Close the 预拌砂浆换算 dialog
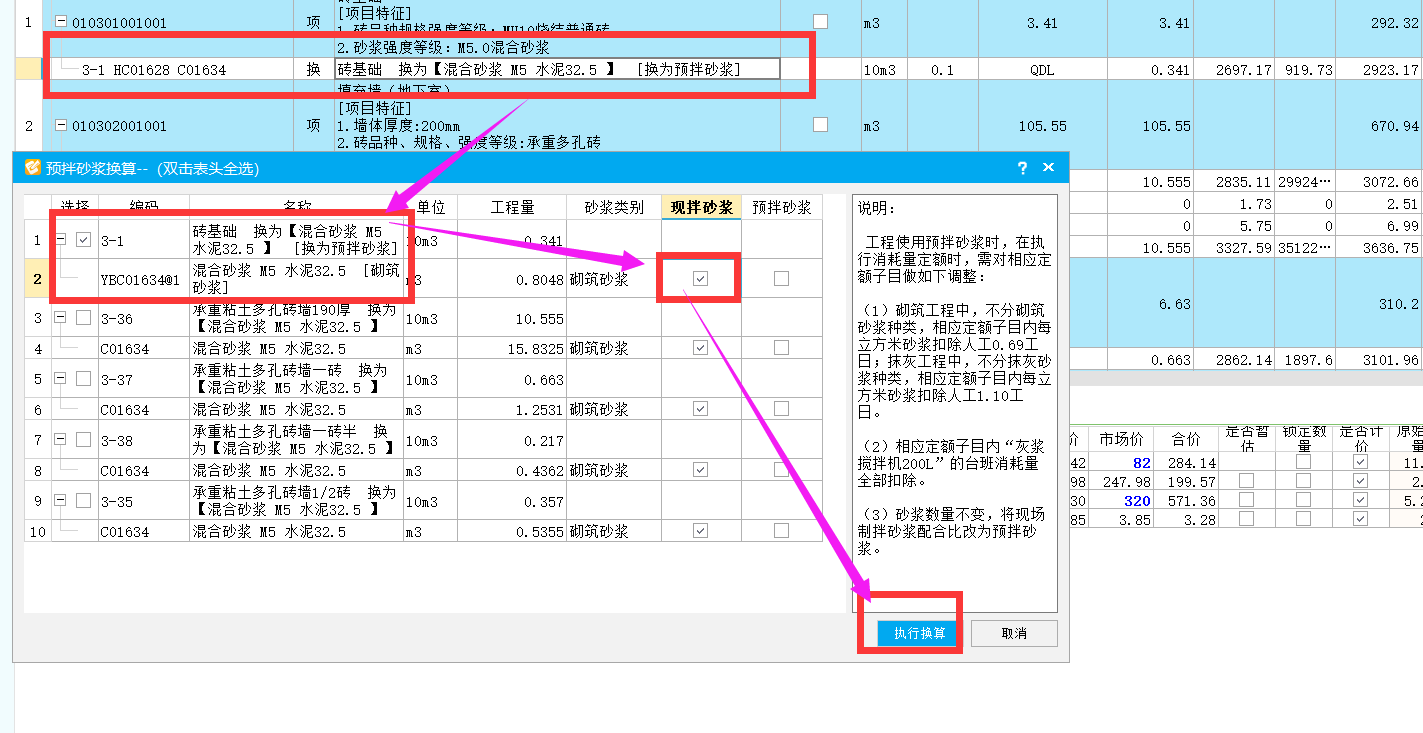The width and height of the screenshot is (1423, 733). pos(1048,168)
